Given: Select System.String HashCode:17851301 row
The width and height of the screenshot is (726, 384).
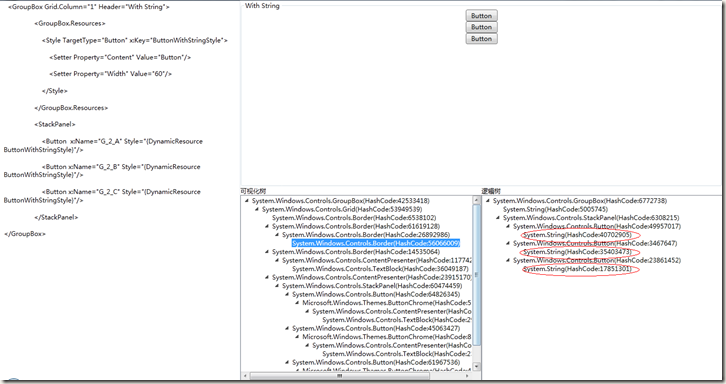Looking at the screenshot, I should point(577,269).
